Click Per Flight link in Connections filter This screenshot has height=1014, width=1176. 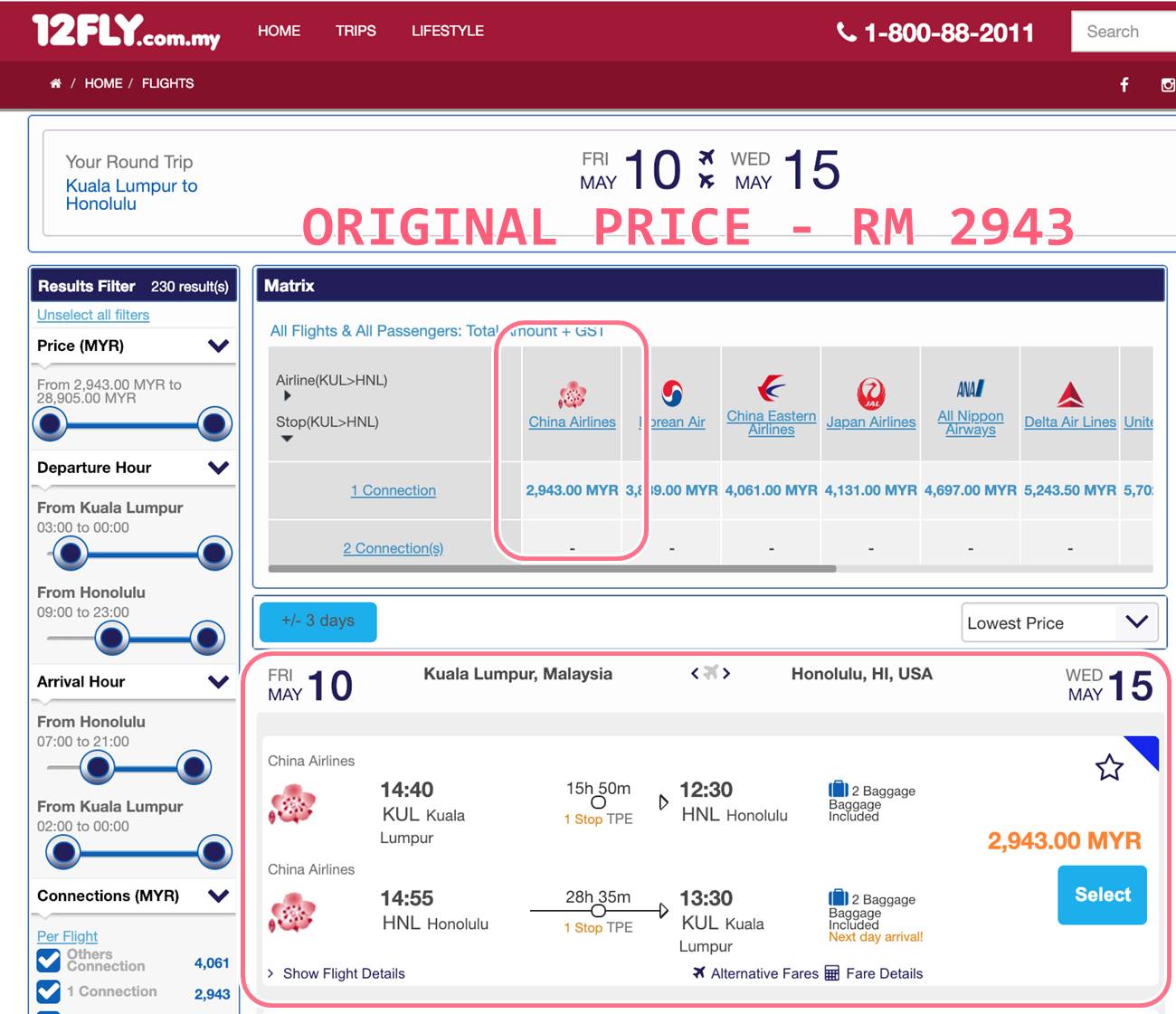[x=67, y=936]
